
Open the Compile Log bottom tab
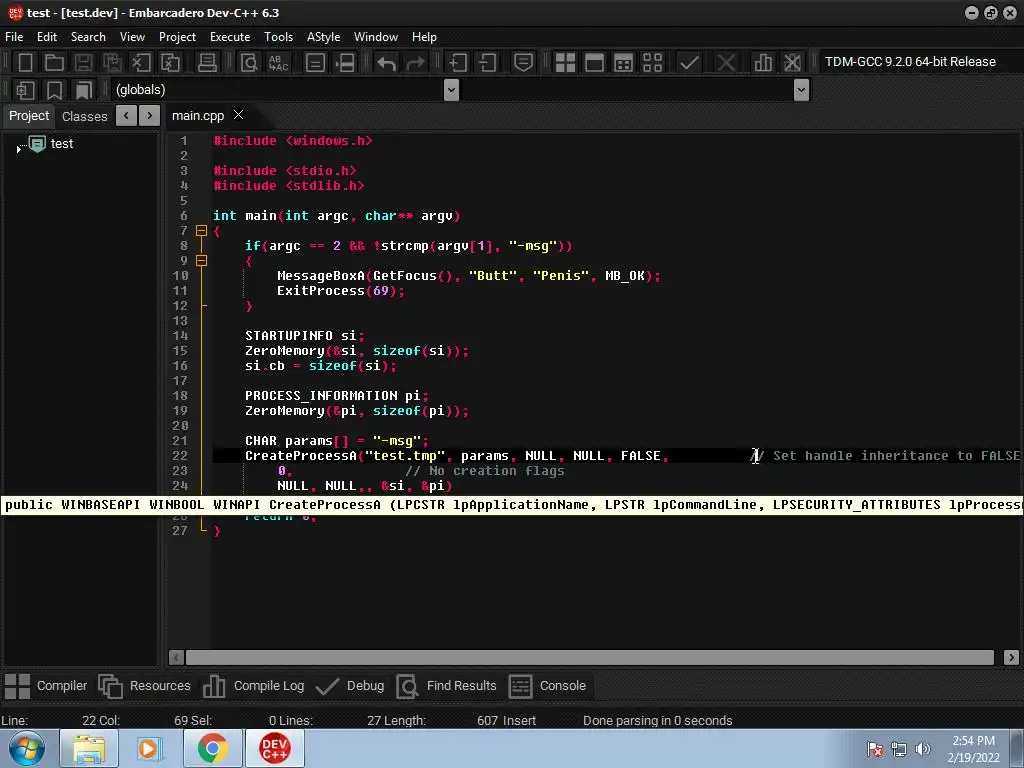click(x=253, y=686)
